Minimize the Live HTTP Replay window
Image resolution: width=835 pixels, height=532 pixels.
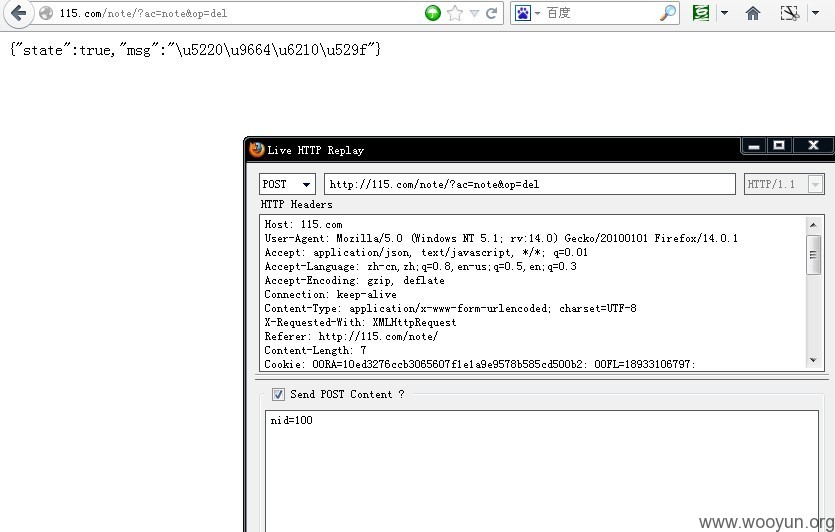pos(754,145)
